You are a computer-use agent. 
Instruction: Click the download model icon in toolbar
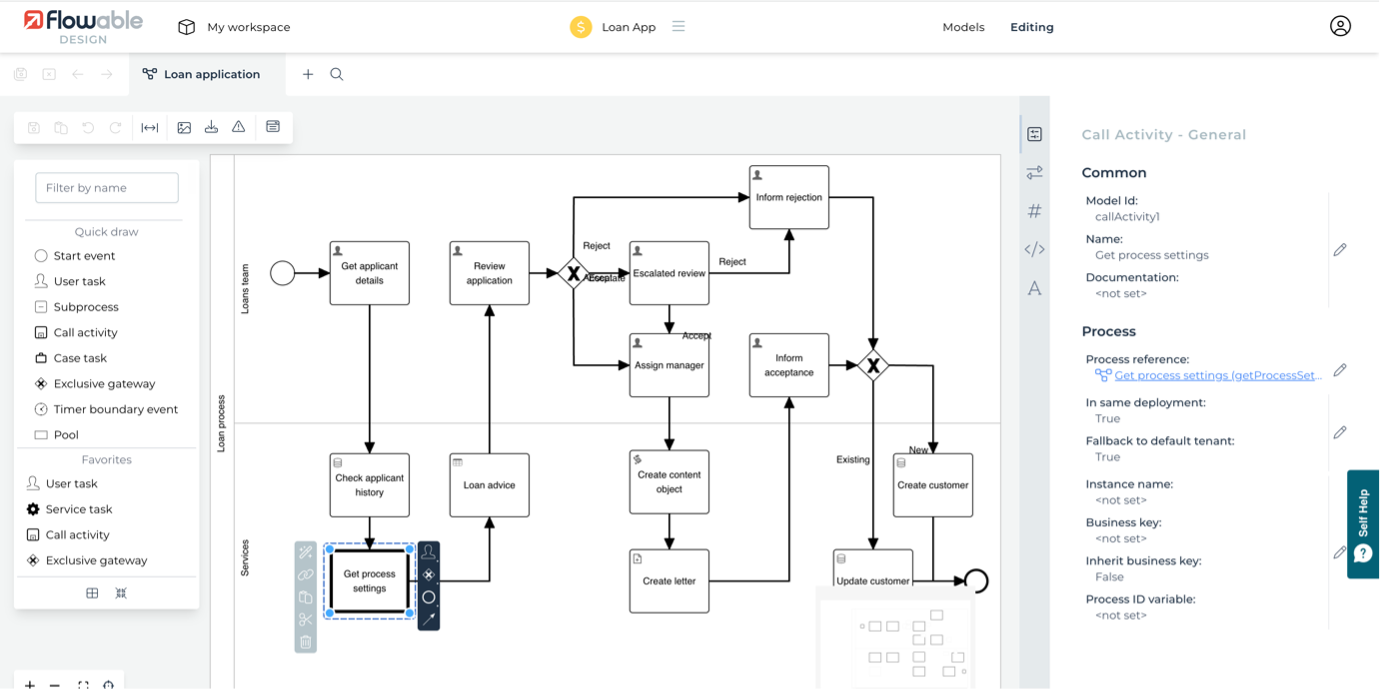210,127
